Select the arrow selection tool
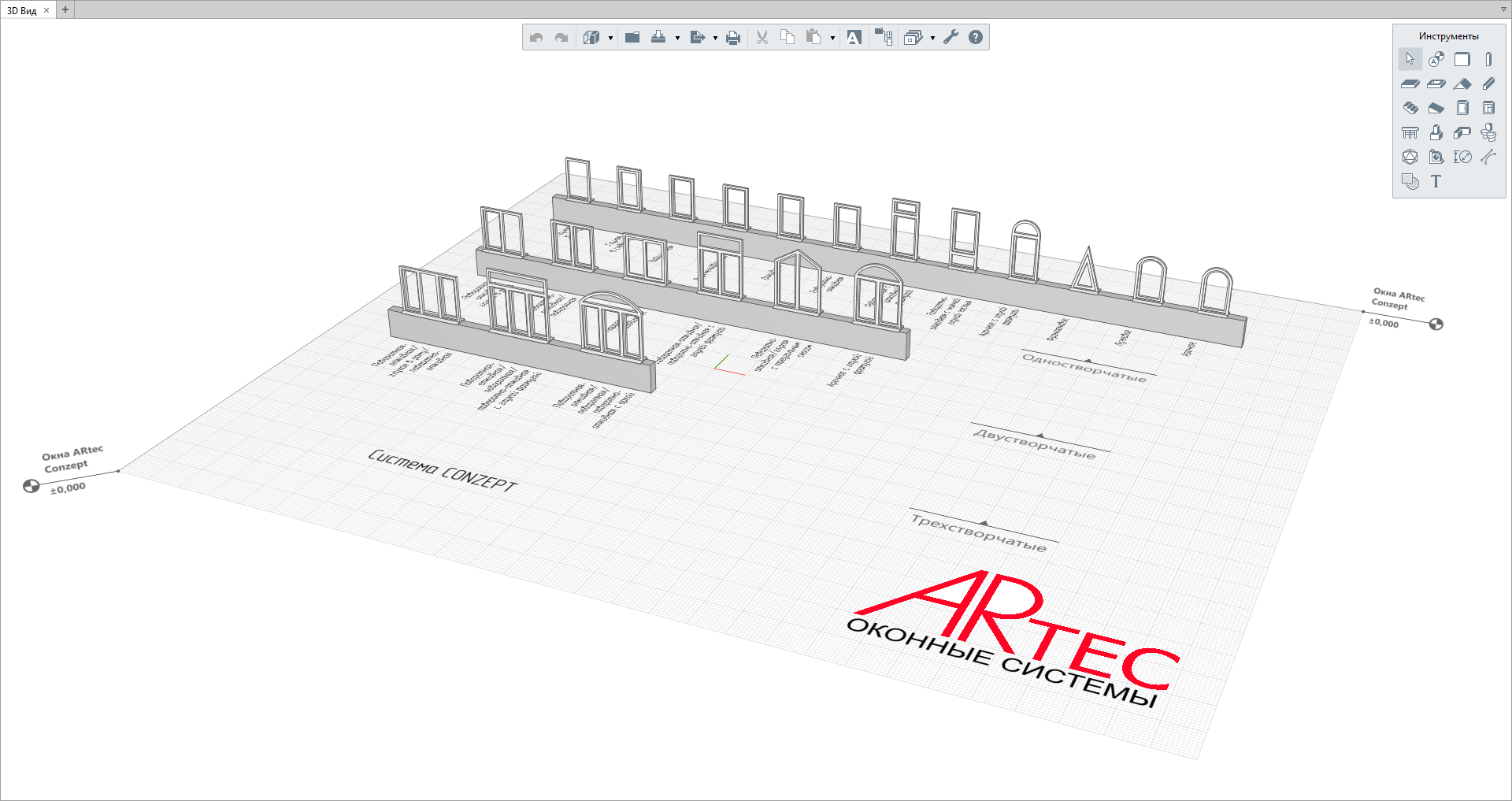Image resolution: width=1512 pixels, height=801 pixels. point(1410,59)
